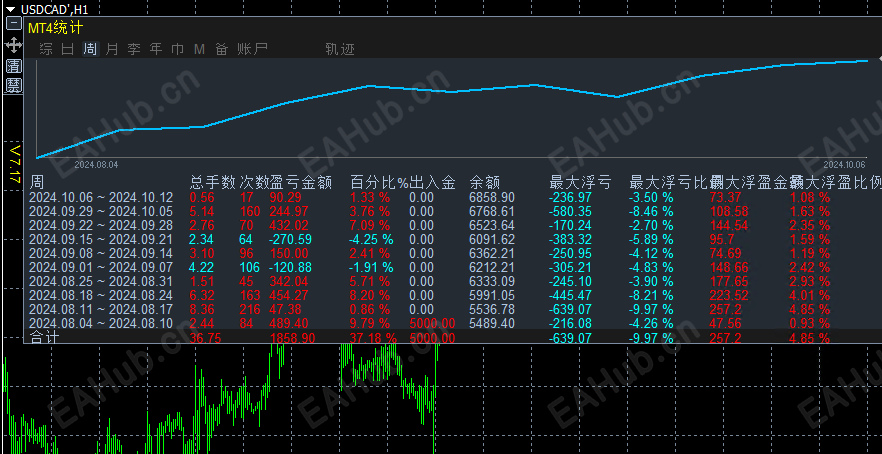
Task: Collapse the MT4统计 panel with the minus button
Action: click(14, 24)
